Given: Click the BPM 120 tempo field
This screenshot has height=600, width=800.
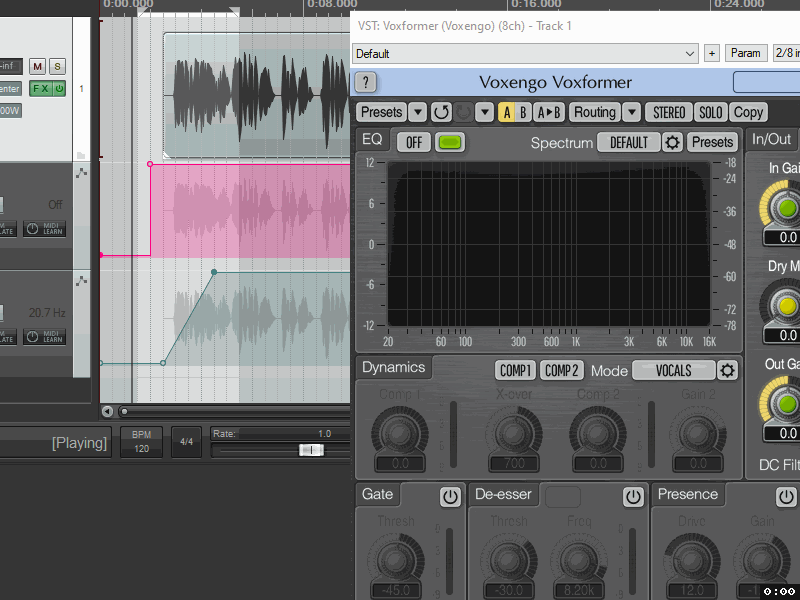Looking at the screenshot, I should point(141,442).
